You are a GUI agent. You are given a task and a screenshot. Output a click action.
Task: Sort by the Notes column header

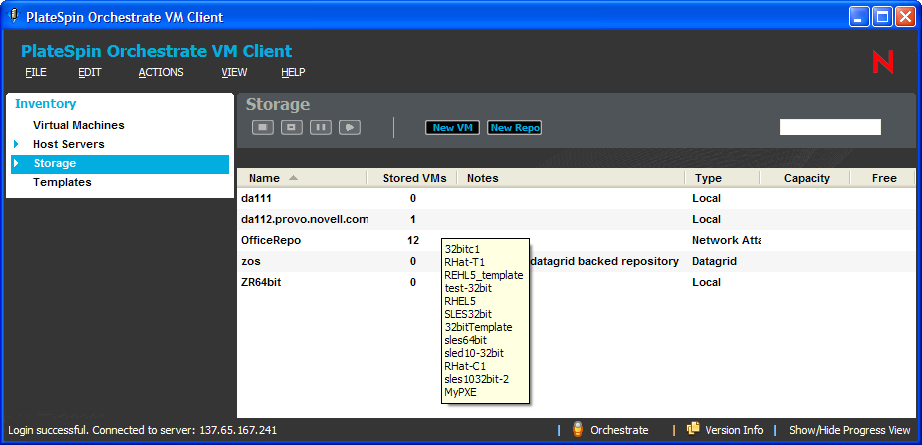click(571, 178)
